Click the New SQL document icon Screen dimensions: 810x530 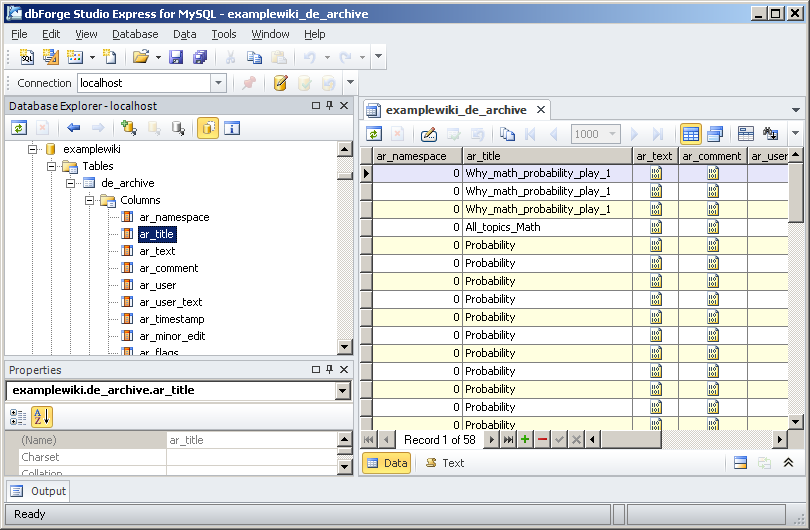pos(27,58)
